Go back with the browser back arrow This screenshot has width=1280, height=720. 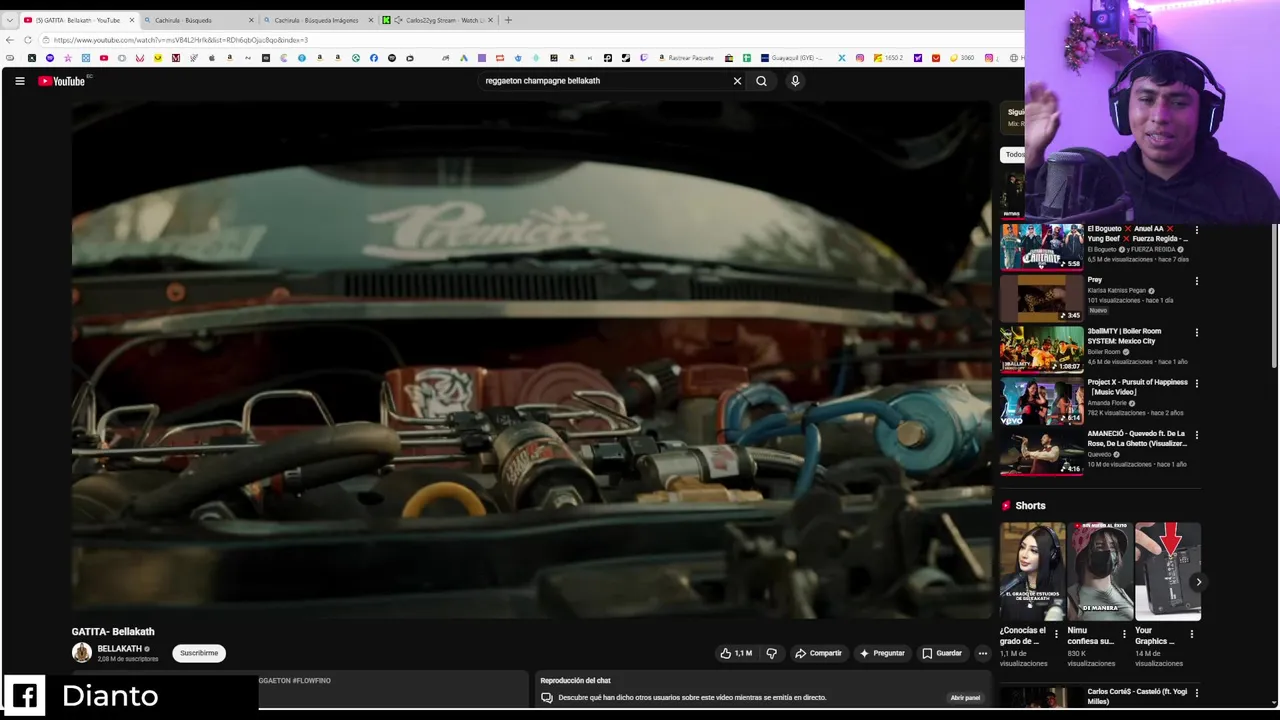(9, 40)
